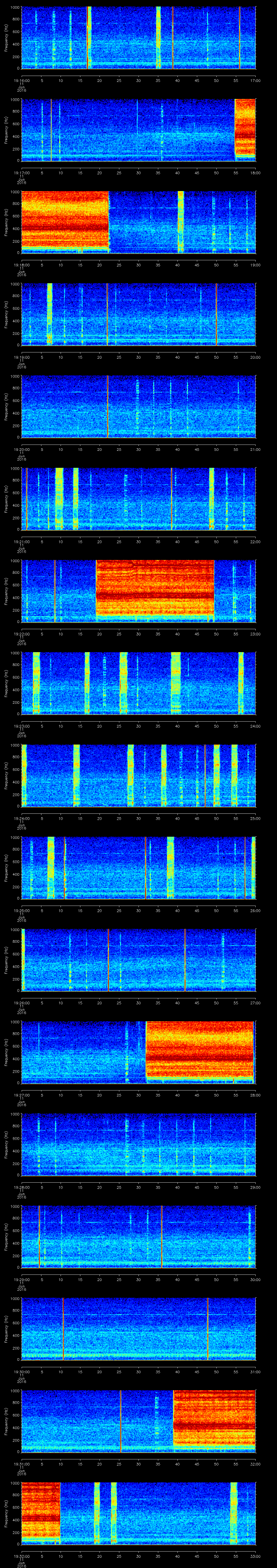Viewport: 277px width, 1568px height.
Task: Click the 1000 frequency tick of the 19:19:00 panel
Action: pyautogui.click(x=15, y=284)
